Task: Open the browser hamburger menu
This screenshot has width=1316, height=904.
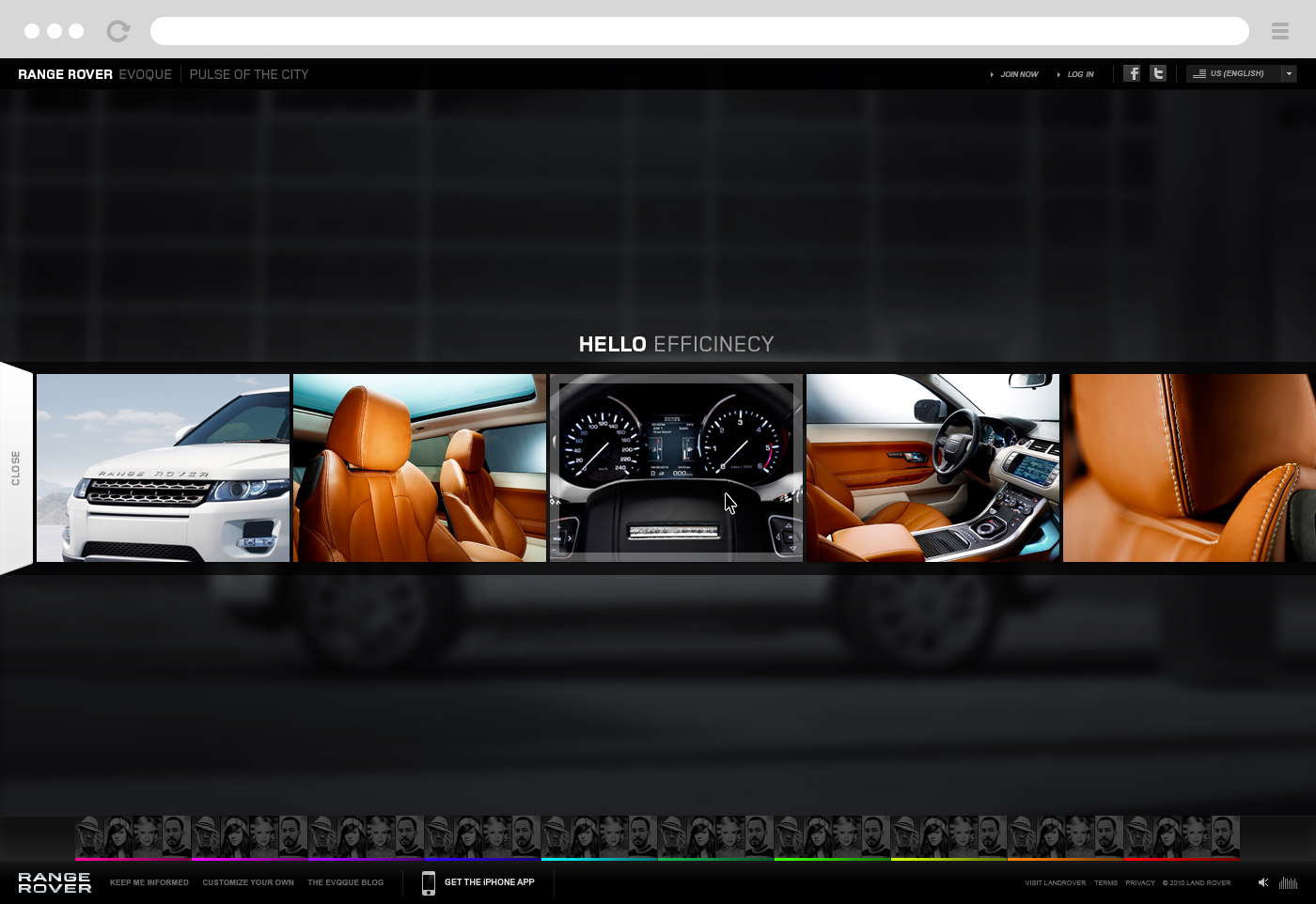Action: pyautogui.click(x=1279, y=31)
